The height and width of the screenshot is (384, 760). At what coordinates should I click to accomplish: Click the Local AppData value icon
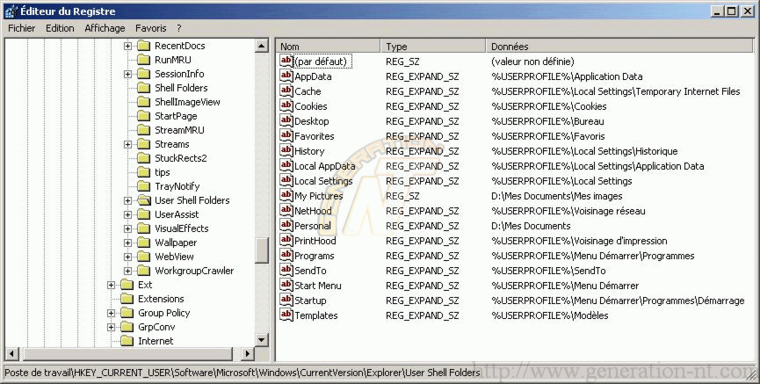pyautogui.click(x=286, y=166)
